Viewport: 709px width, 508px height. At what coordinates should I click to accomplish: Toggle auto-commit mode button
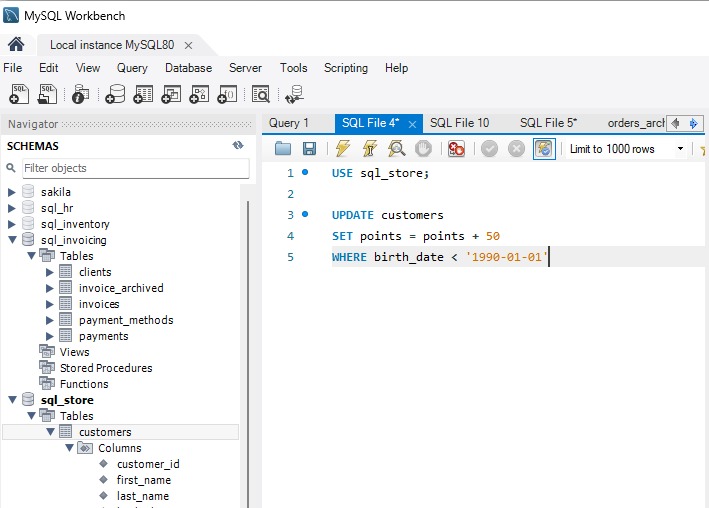(543, 149)
